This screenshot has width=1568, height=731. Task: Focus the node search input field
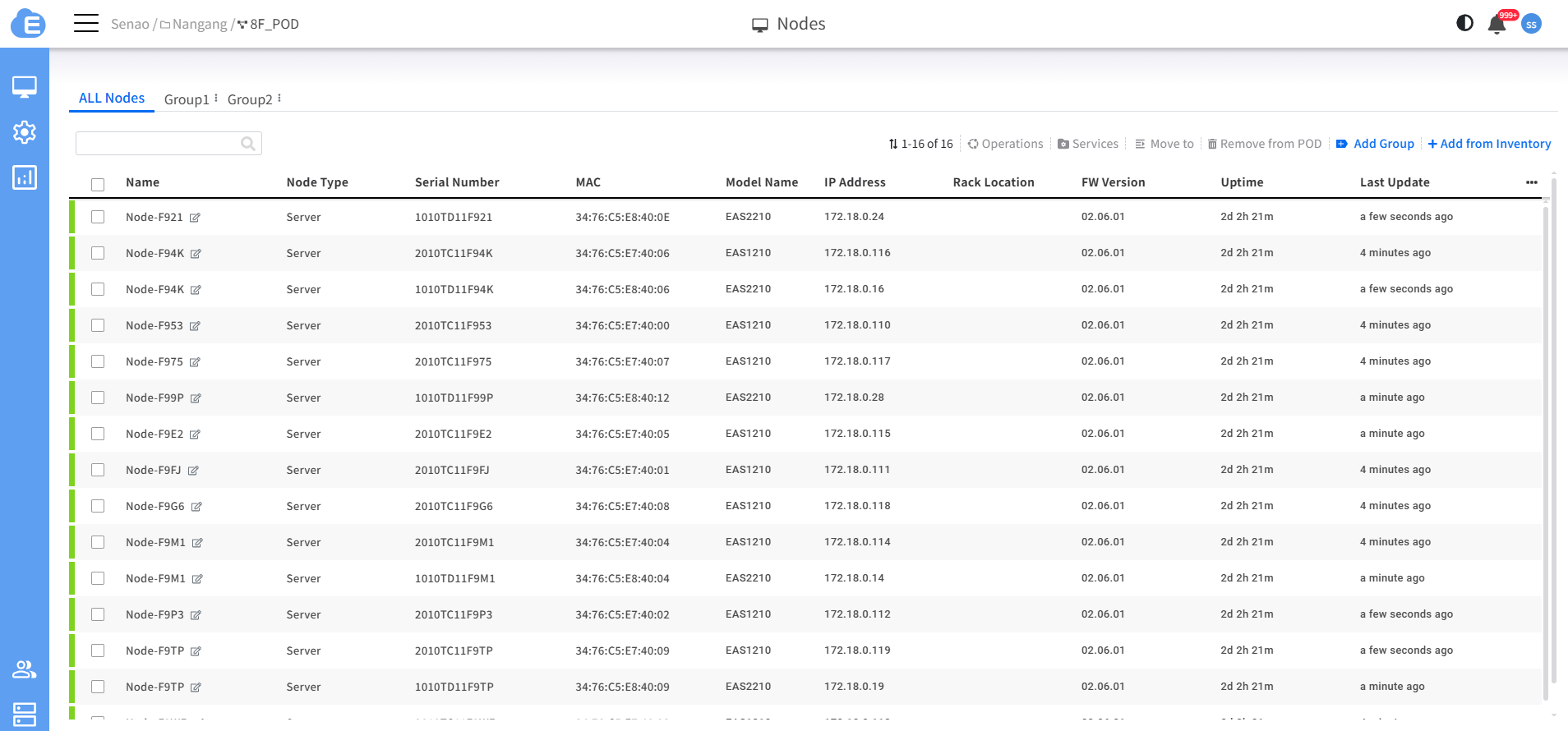(158, 144)
